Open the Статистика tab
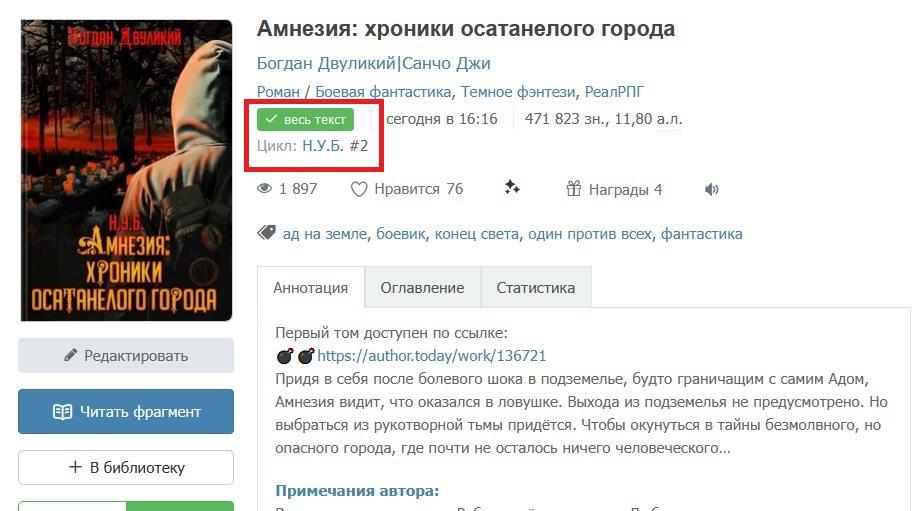922x511 pixels. click(536, 288)
